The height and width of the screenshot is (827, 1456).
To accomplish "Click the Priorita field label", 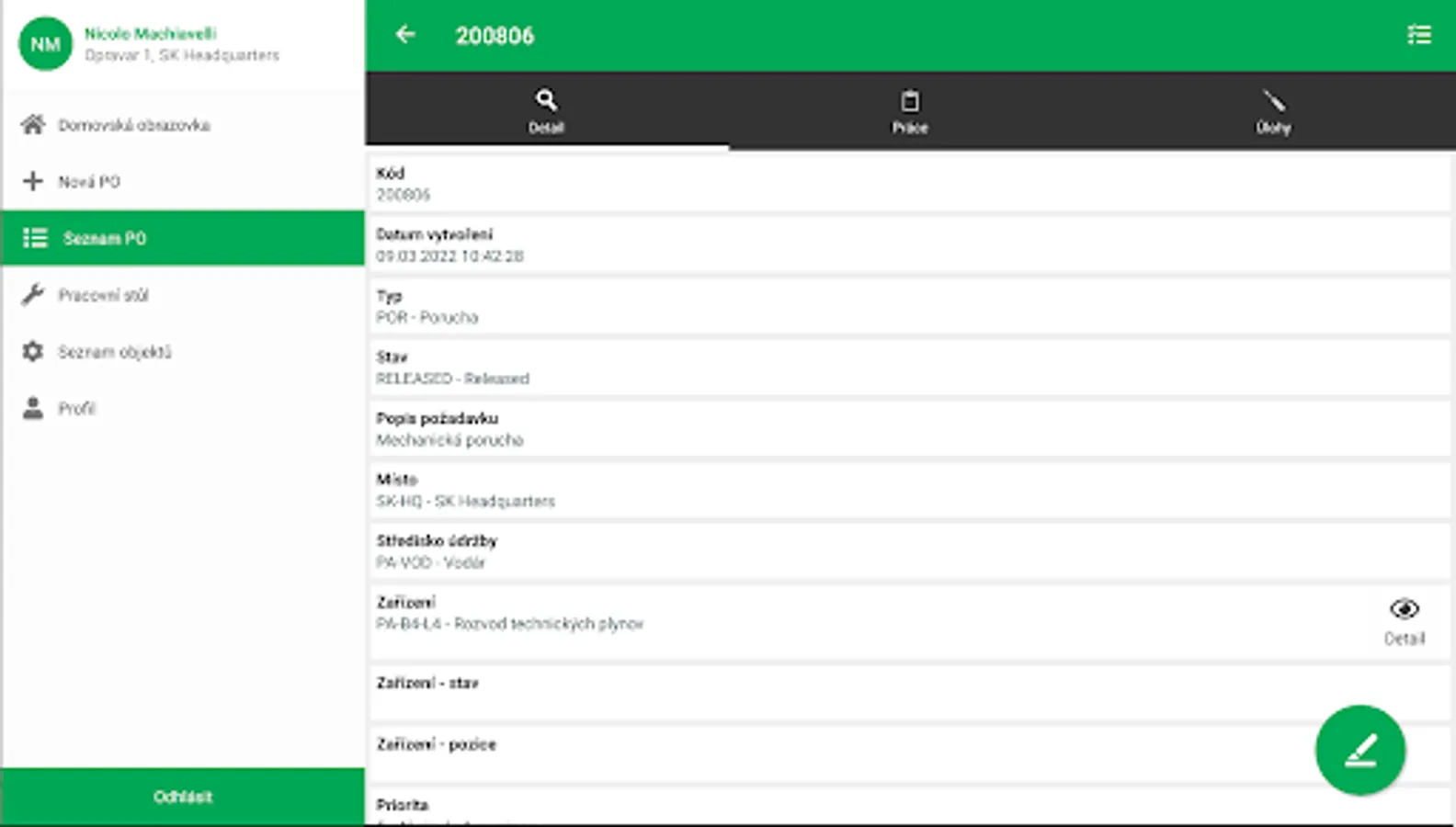I will [x=403, y=805].
